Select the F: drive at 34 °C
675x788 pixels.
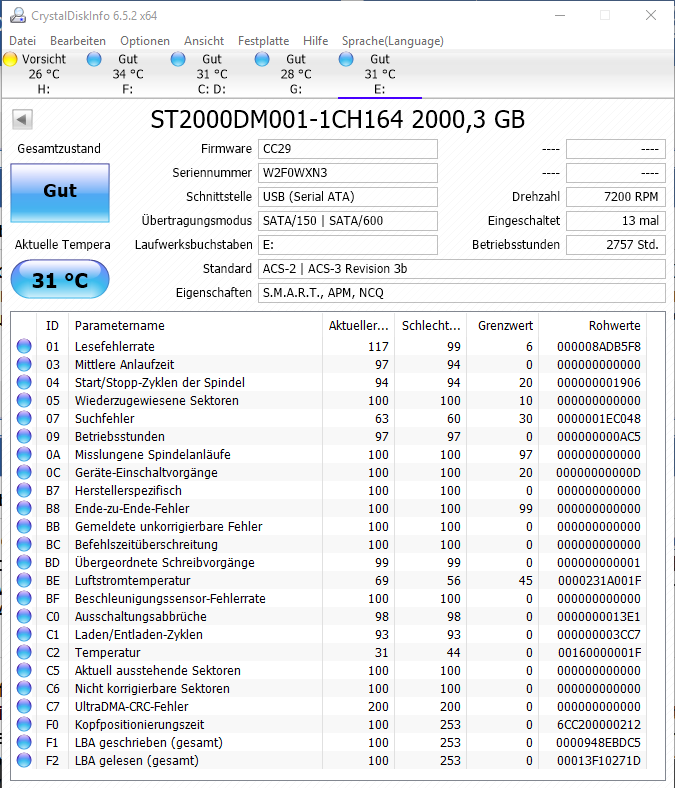[x=128, y=74]
